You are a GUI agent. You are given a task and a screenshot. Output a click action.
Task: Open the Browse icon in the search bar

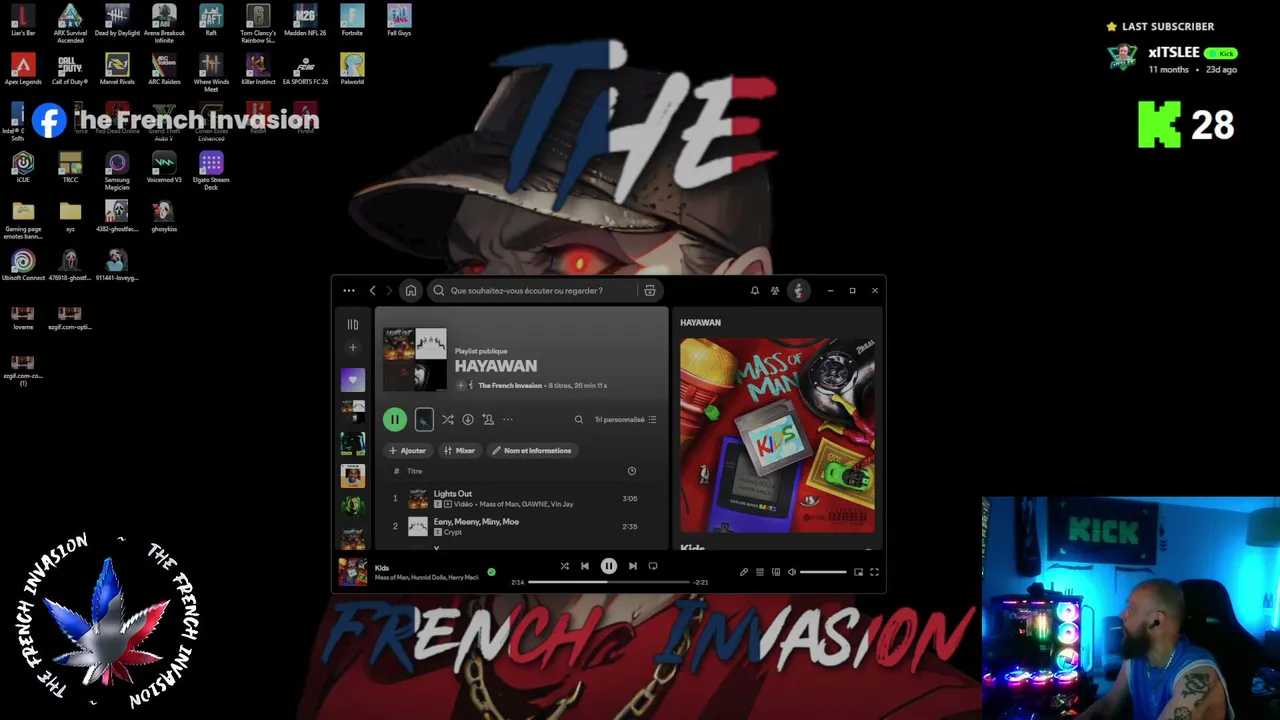[650, 291]
